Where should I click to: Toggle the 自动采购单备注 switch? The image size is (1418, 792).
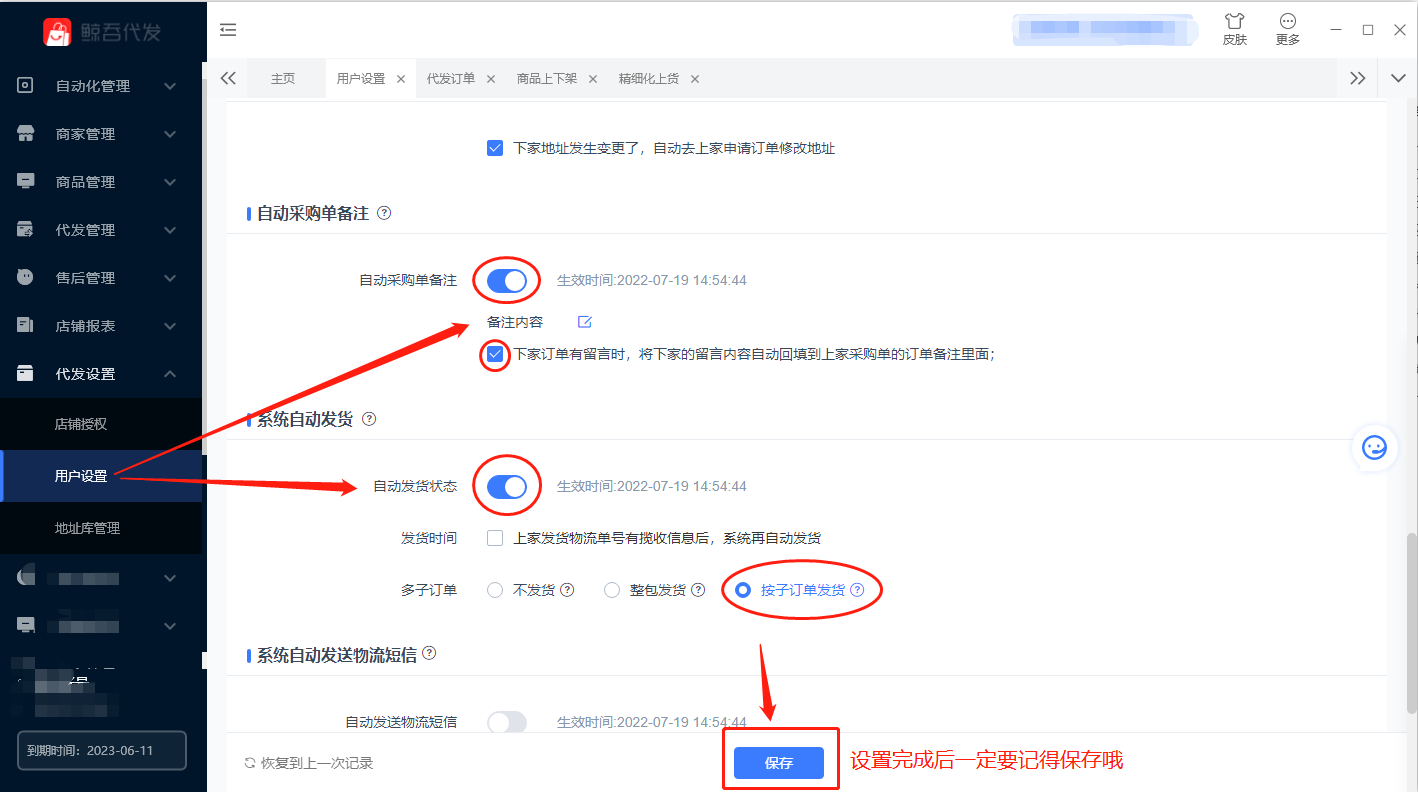coord(507,281)
